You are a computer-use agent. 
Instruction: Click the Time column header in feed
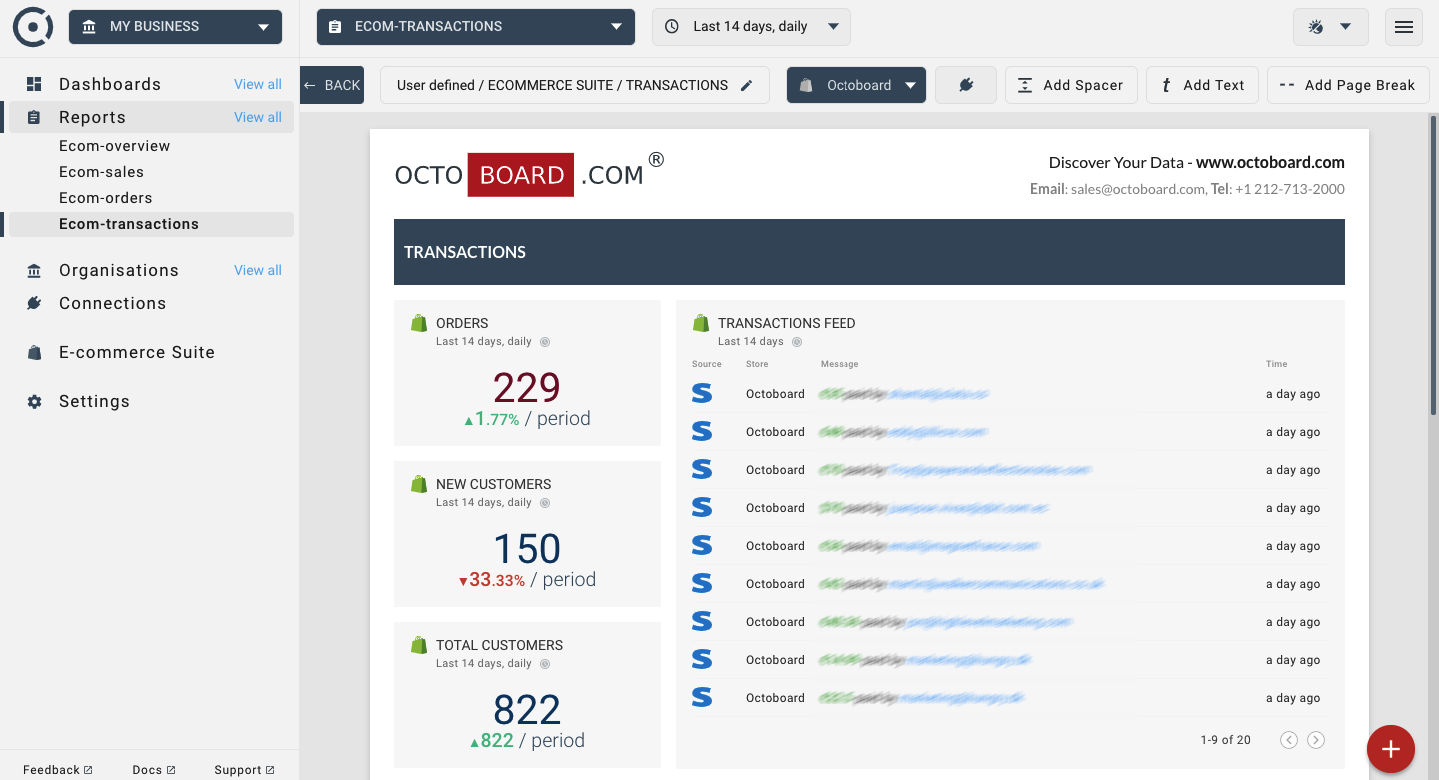pos(1277,364)
